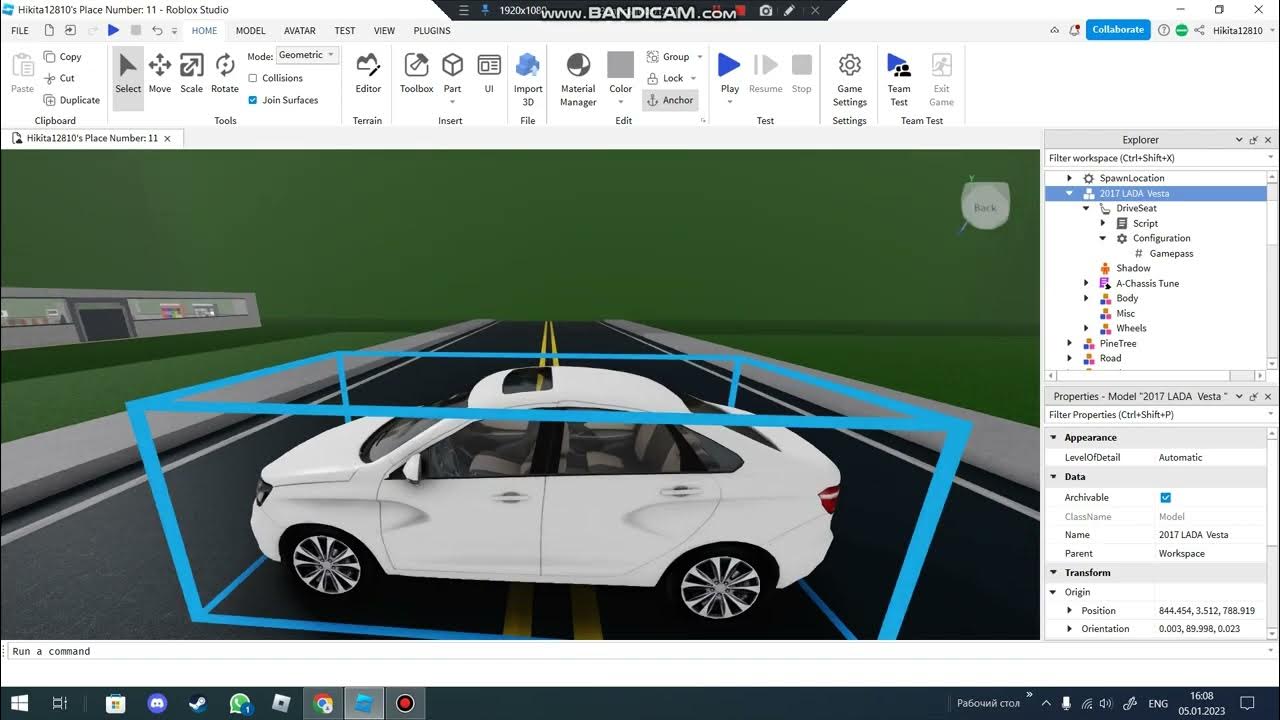Open the Play dropdown arrow
The image size is (1280, 720).
730,102
